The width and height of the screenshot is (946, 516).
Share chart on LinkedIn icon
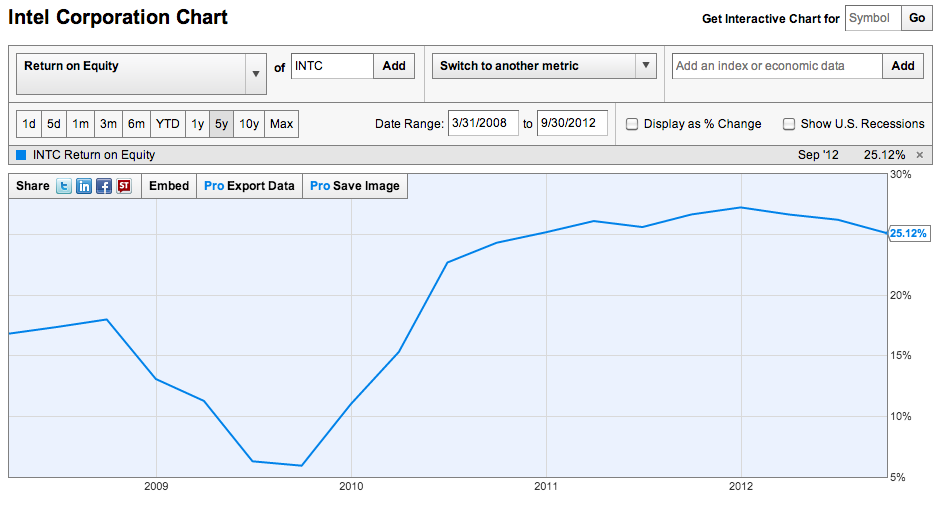(84, 186)
